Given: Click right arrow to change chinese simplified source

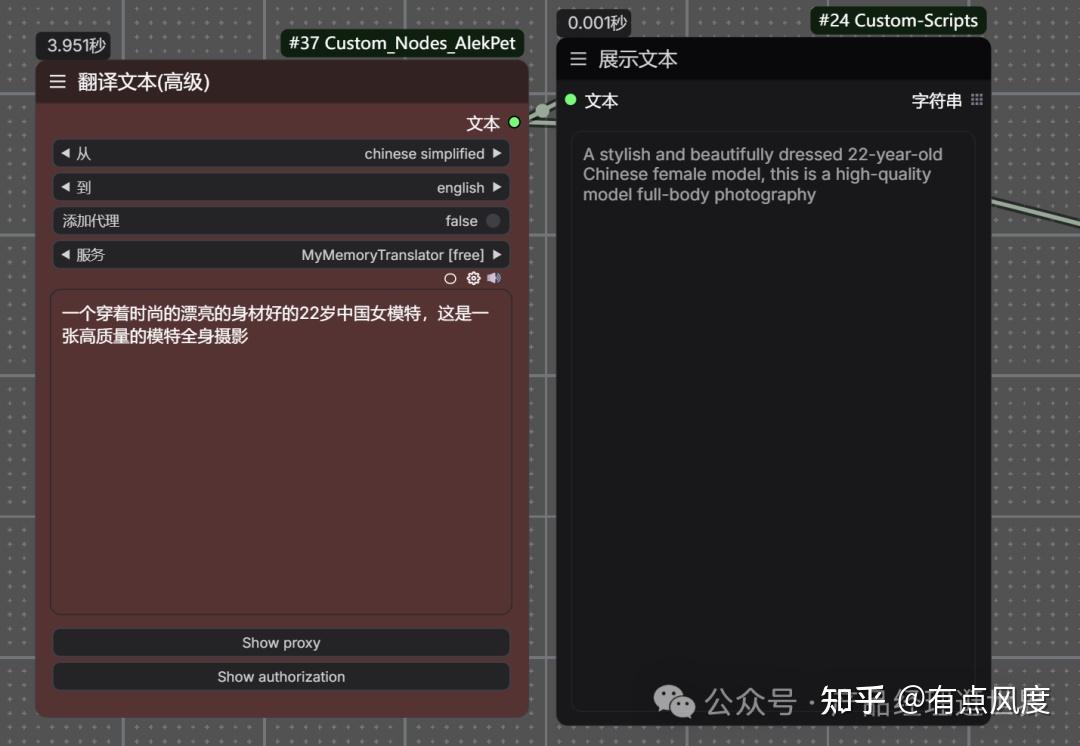Looking at the screenshot, I should tap(497, 153).
